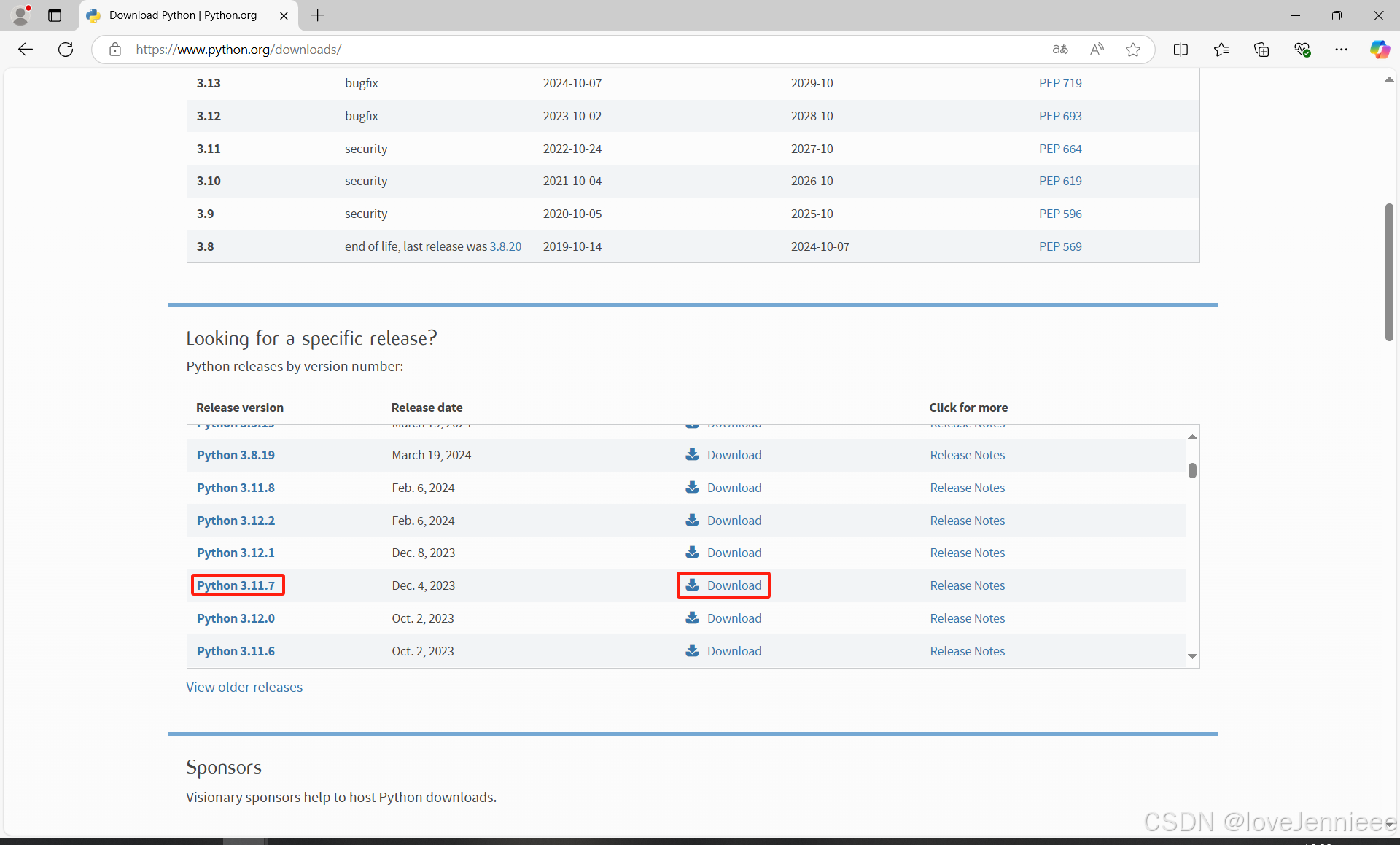Click download icon for Python 3.11.7
This screenshot has height=845, width=1400.
coord(692,585)
